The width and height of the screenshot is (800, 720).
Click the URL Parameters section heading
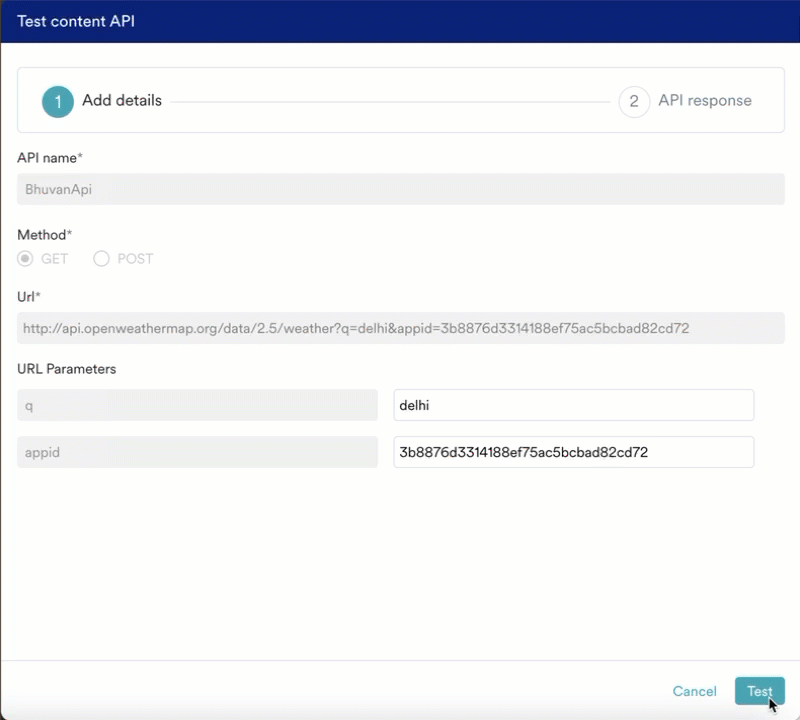(67, 368)
